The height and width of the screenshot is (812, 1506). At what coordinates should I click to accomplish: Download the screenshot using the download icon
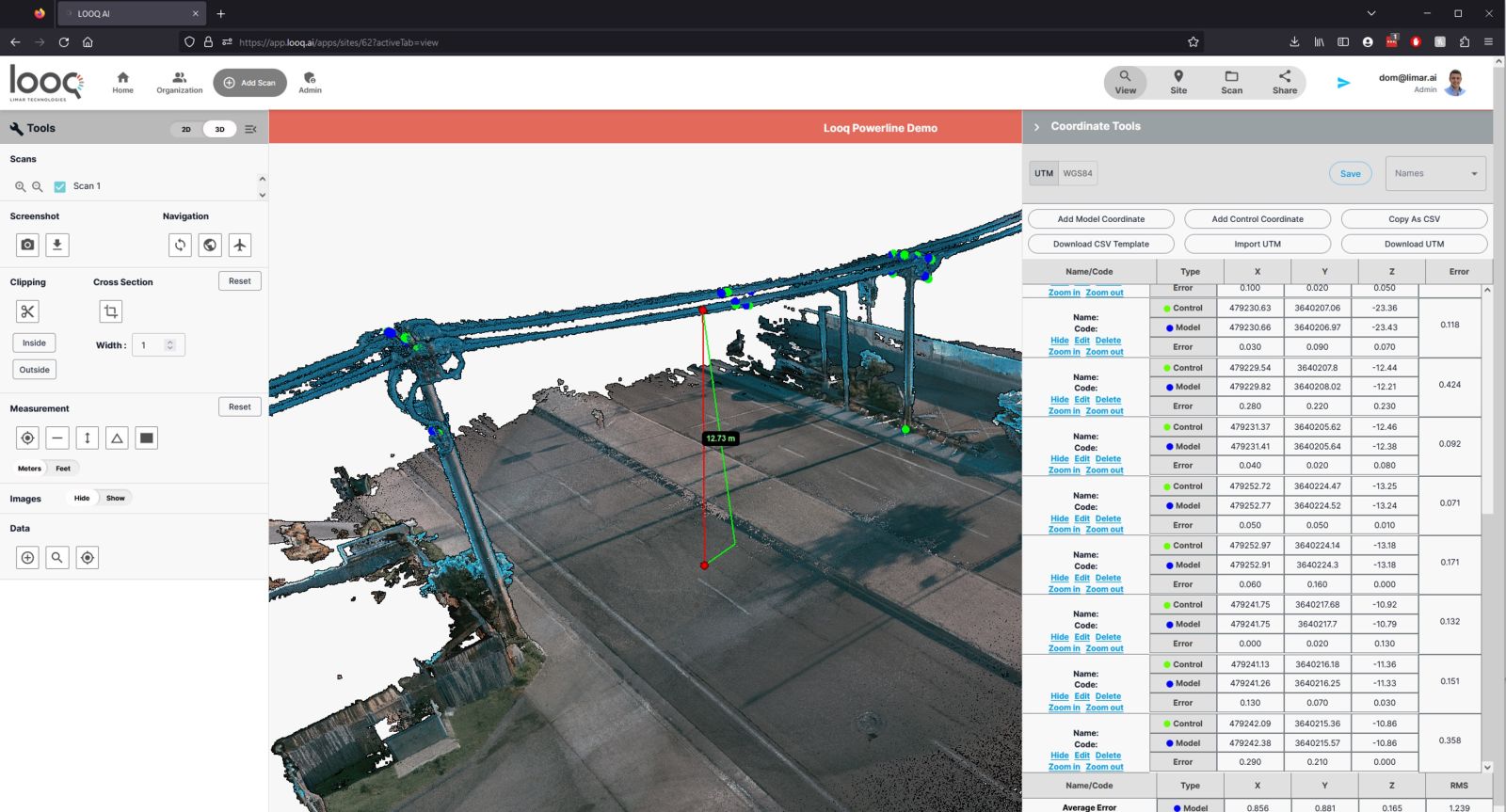(x=57, y=245)
